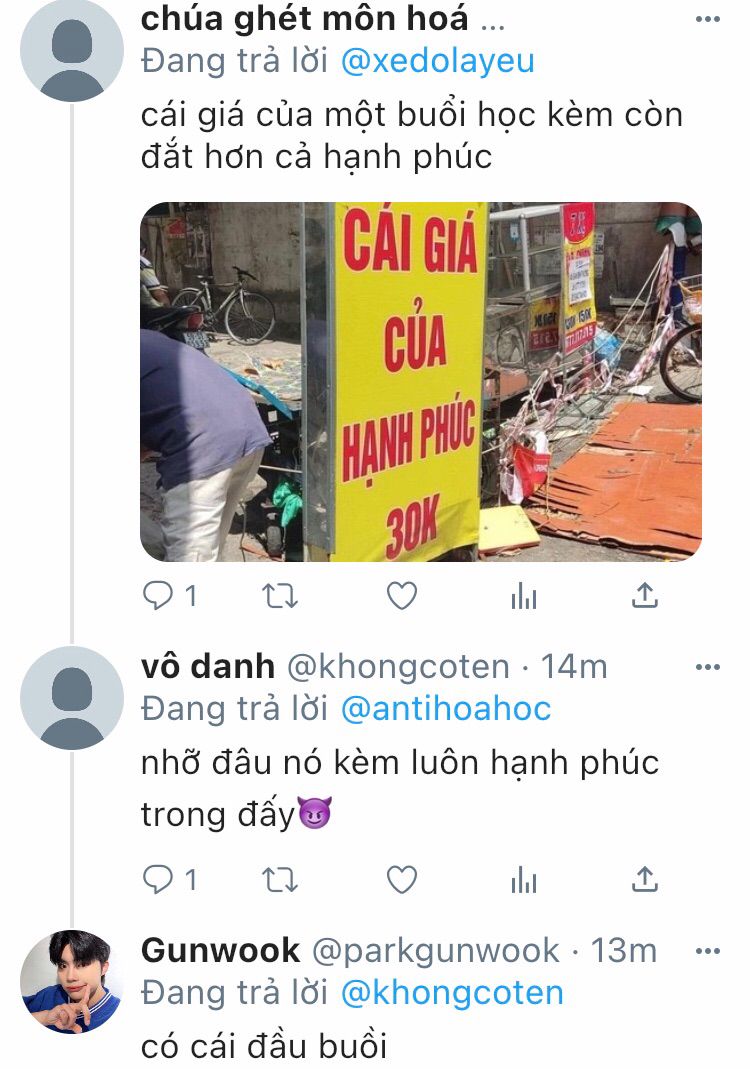This screenshot has height=1069, width=750.
Task: Open more options on chúa ghét môn hoá tweet
Action: [708, 19]
